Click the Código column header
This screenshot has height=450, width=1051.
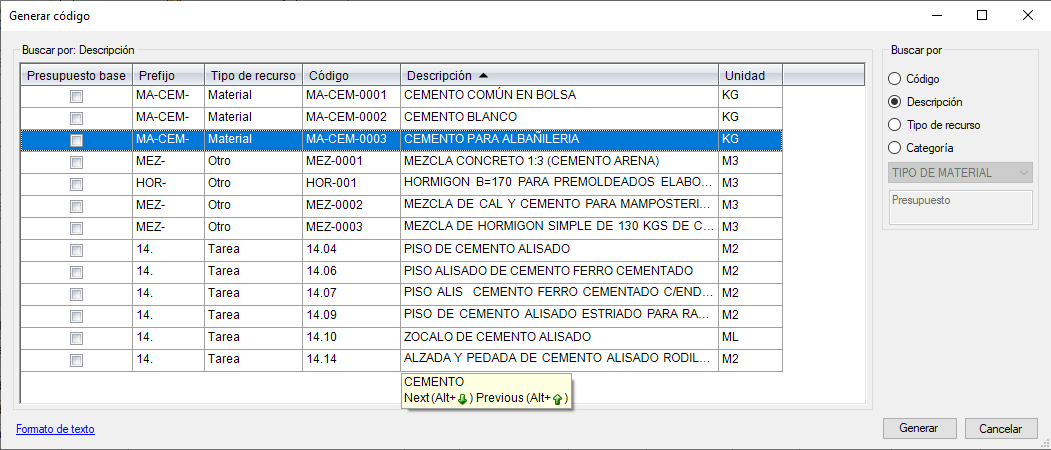coord(350,75)
